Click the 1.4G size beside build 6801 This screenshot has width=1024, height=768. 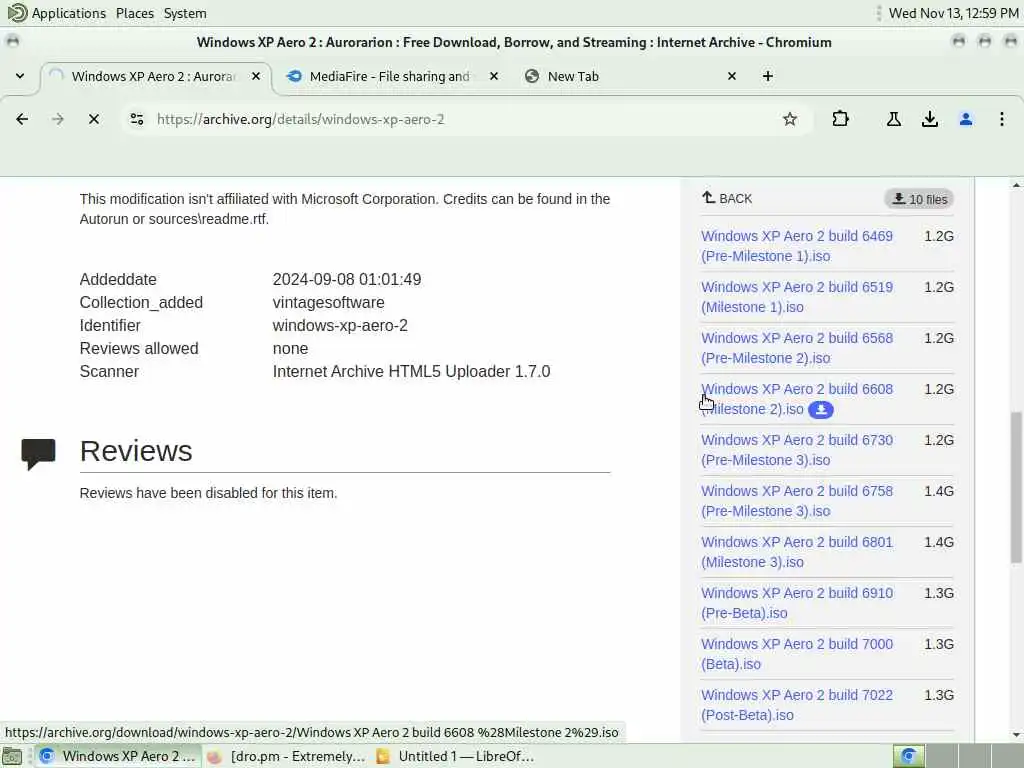(938, 542)
